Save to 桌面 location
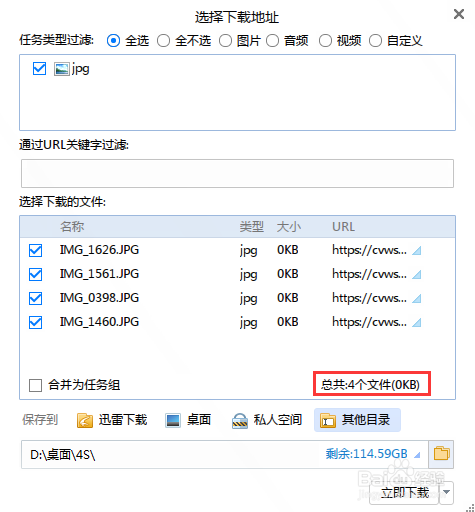475x512 pixels. click(x=188, y=420)
